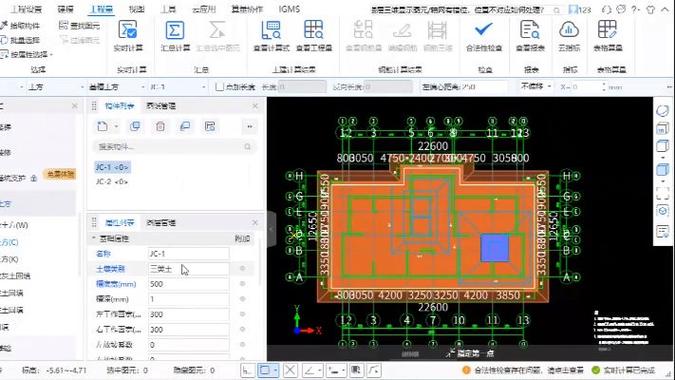Open 云指标 cloud icon
Viewport: 675px width, 380px height.
pos(569,37)
